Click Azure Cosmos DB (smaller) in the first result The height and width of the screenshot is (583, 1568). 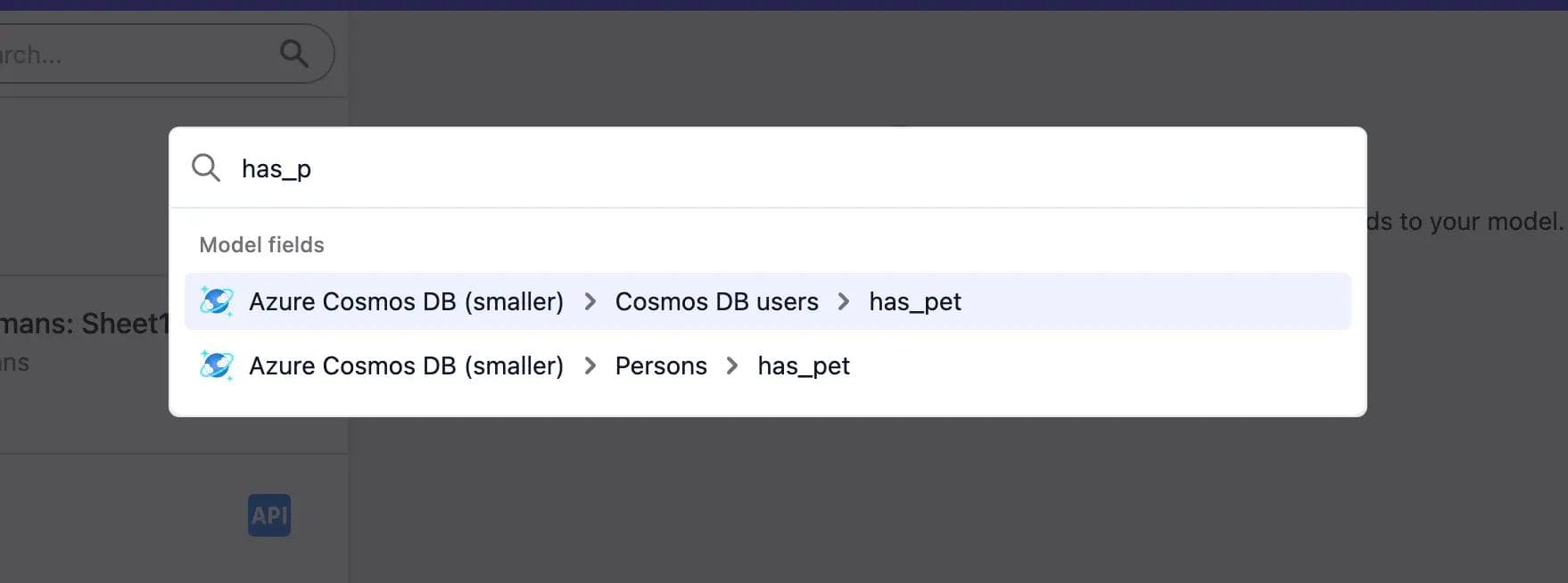point(406,301)
